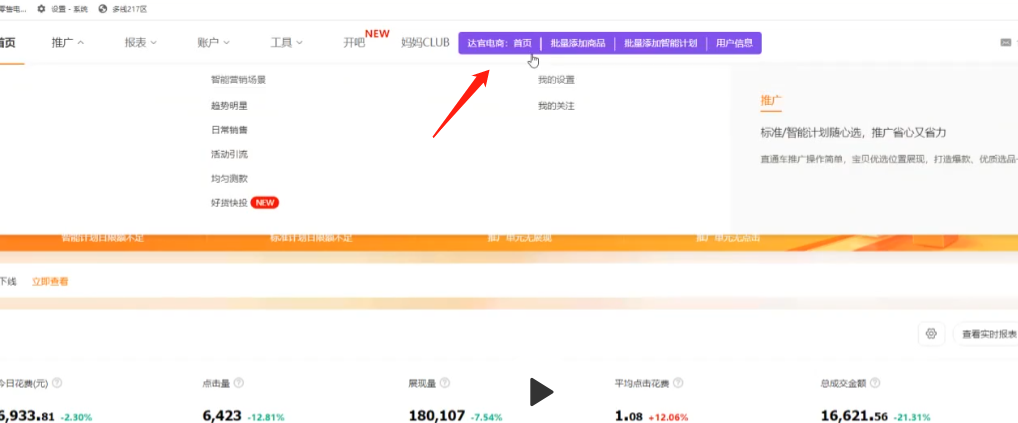This screenshot has width=1018, height=423.
Task: Open the 工具 dropdown menu
Action: [x=286, y=43]
